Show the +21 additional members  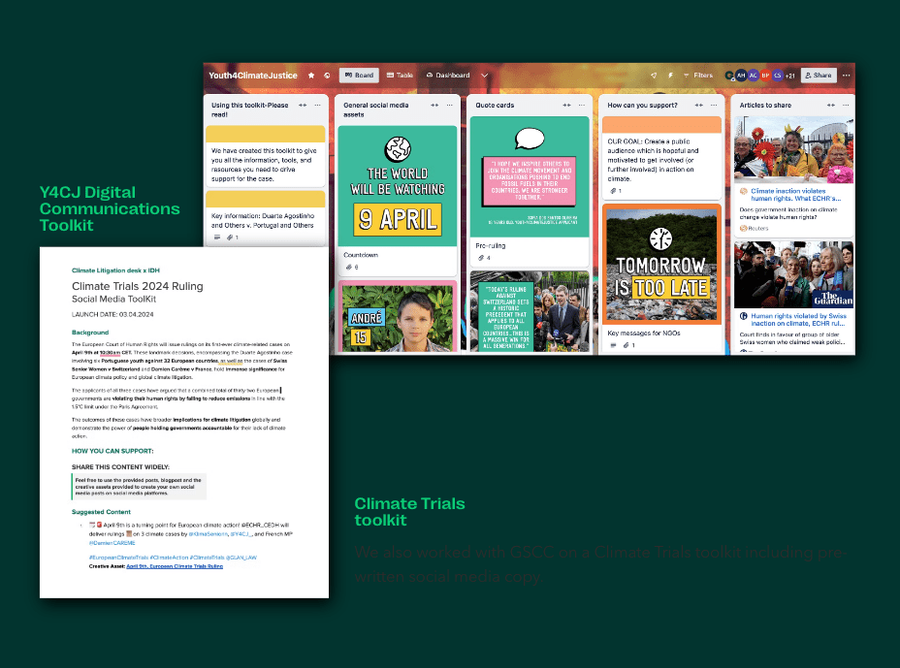pyautogui.click(x=790, y=75)
